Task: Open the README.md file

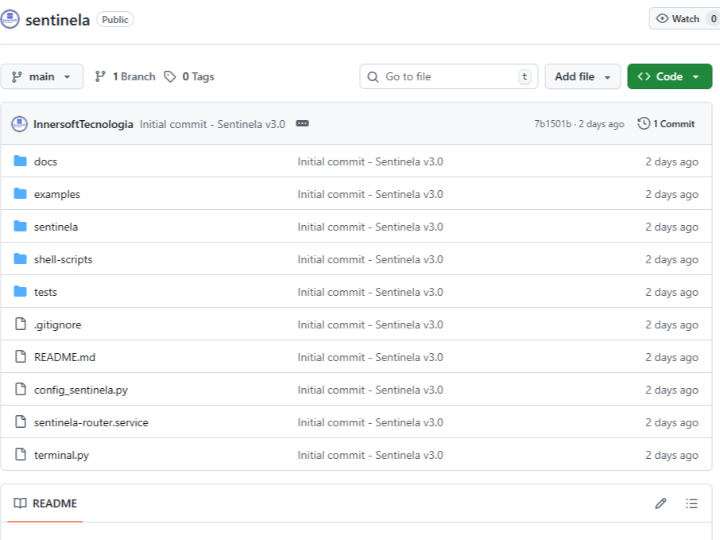Action: tap(65, 357)
